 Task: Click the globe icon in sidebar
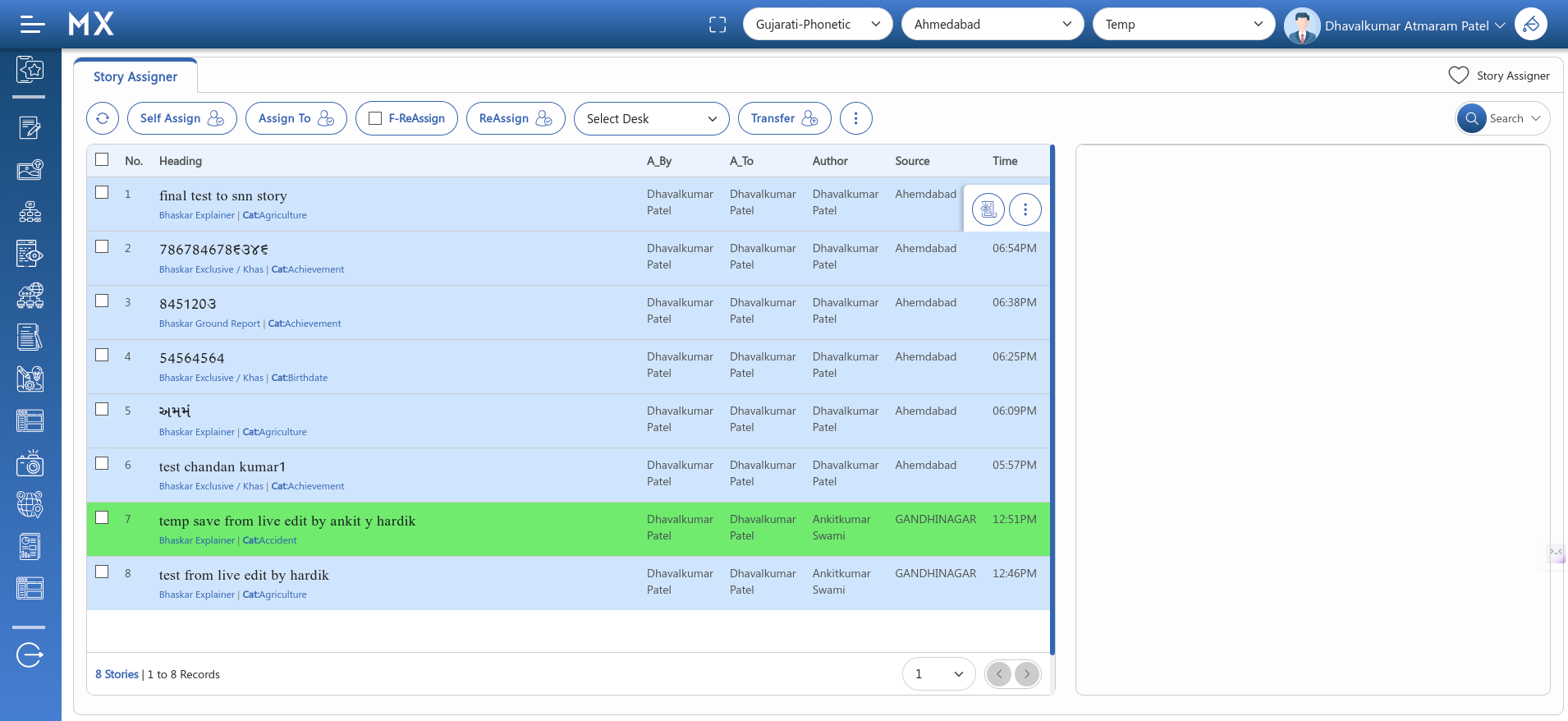point(30,504)
